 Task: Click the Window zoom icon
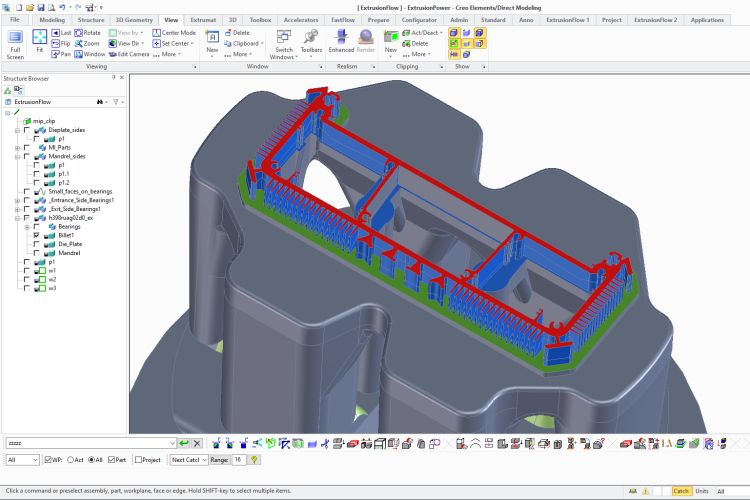click(78, 54)
